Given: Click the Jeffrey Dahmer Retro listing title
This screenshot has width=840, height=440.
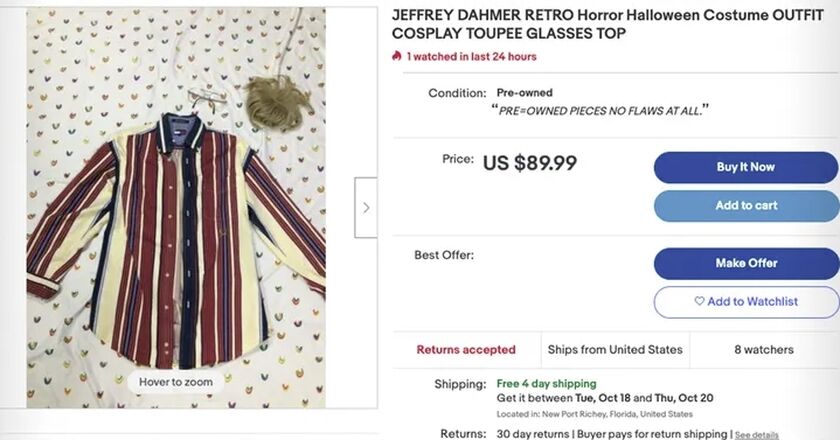Looking at the screenshot, I should (608, 24).
